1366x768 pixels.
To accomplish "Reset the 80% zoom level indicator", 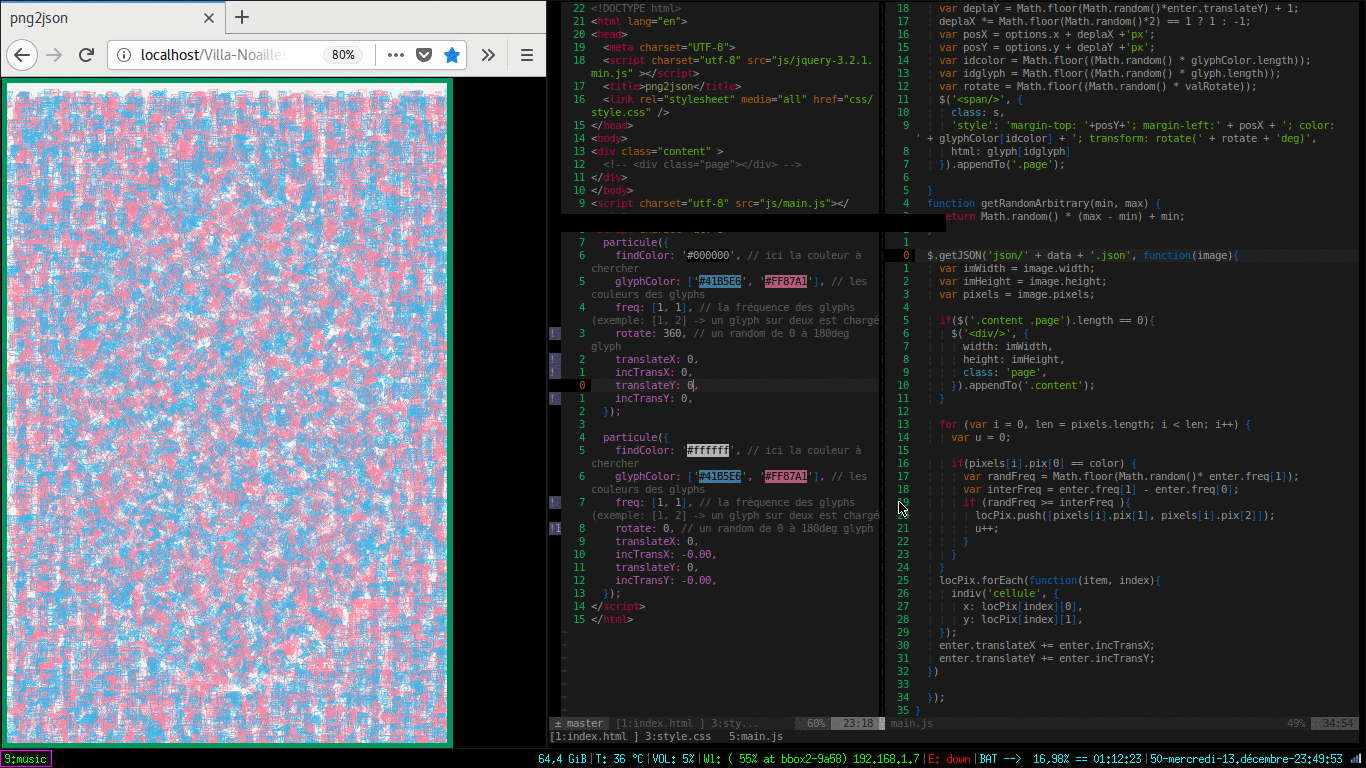I will tap(343, 55).
